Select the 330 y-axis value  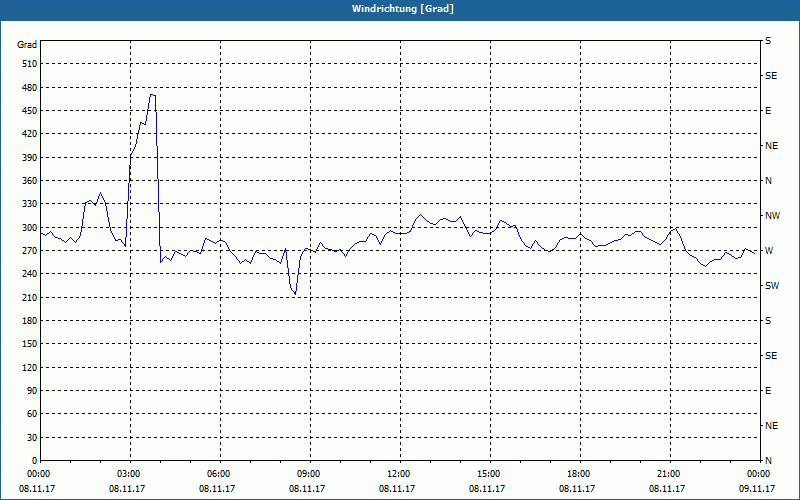pos(30,204)
